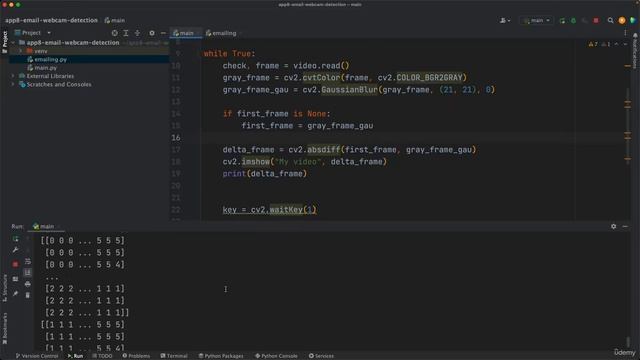Open Python Console tool window
This screenshot has height=360, width=640.
[x=276, y=356]
